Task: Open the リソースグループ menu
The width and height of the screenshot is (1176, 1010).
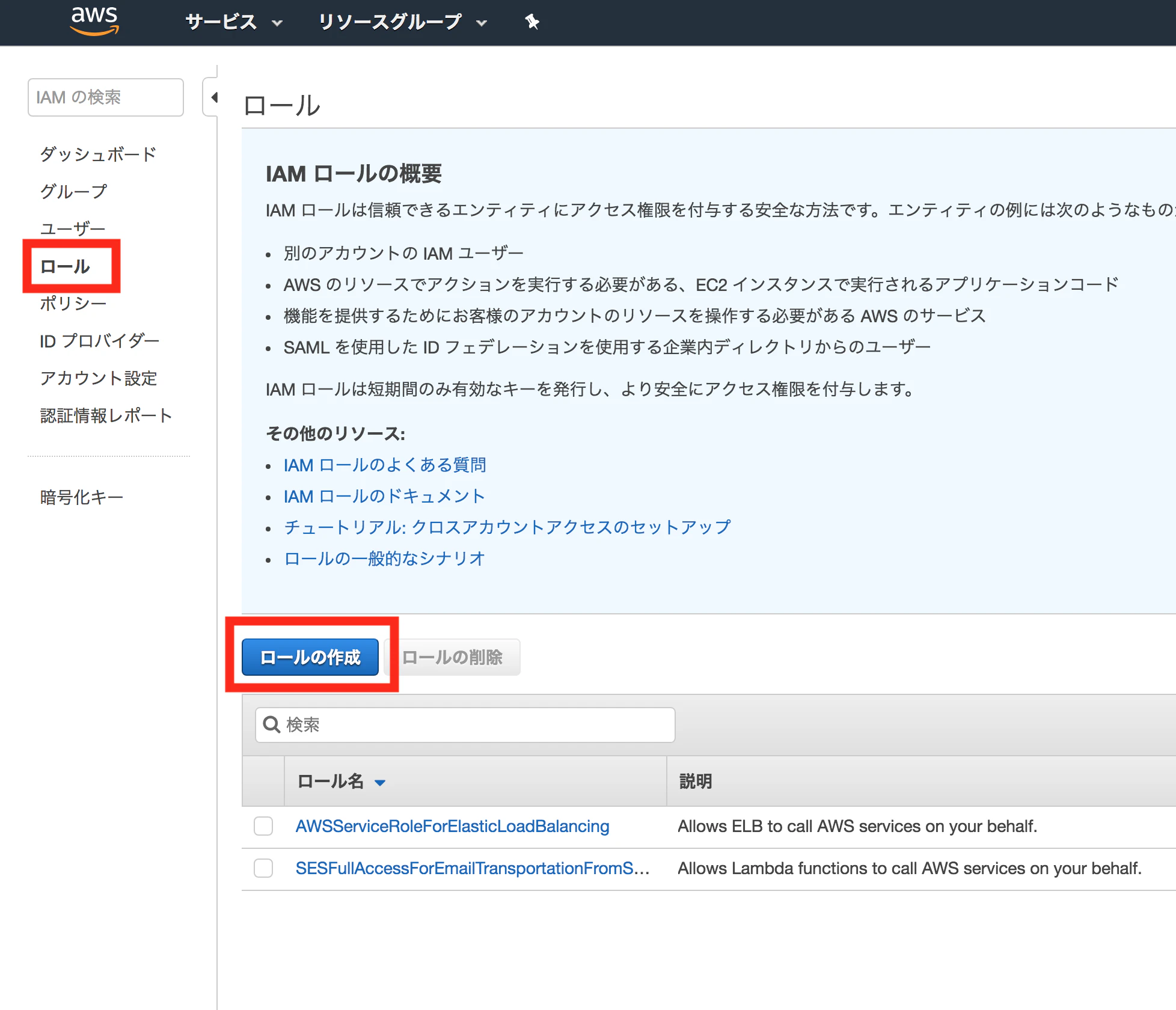Action: 402,22
